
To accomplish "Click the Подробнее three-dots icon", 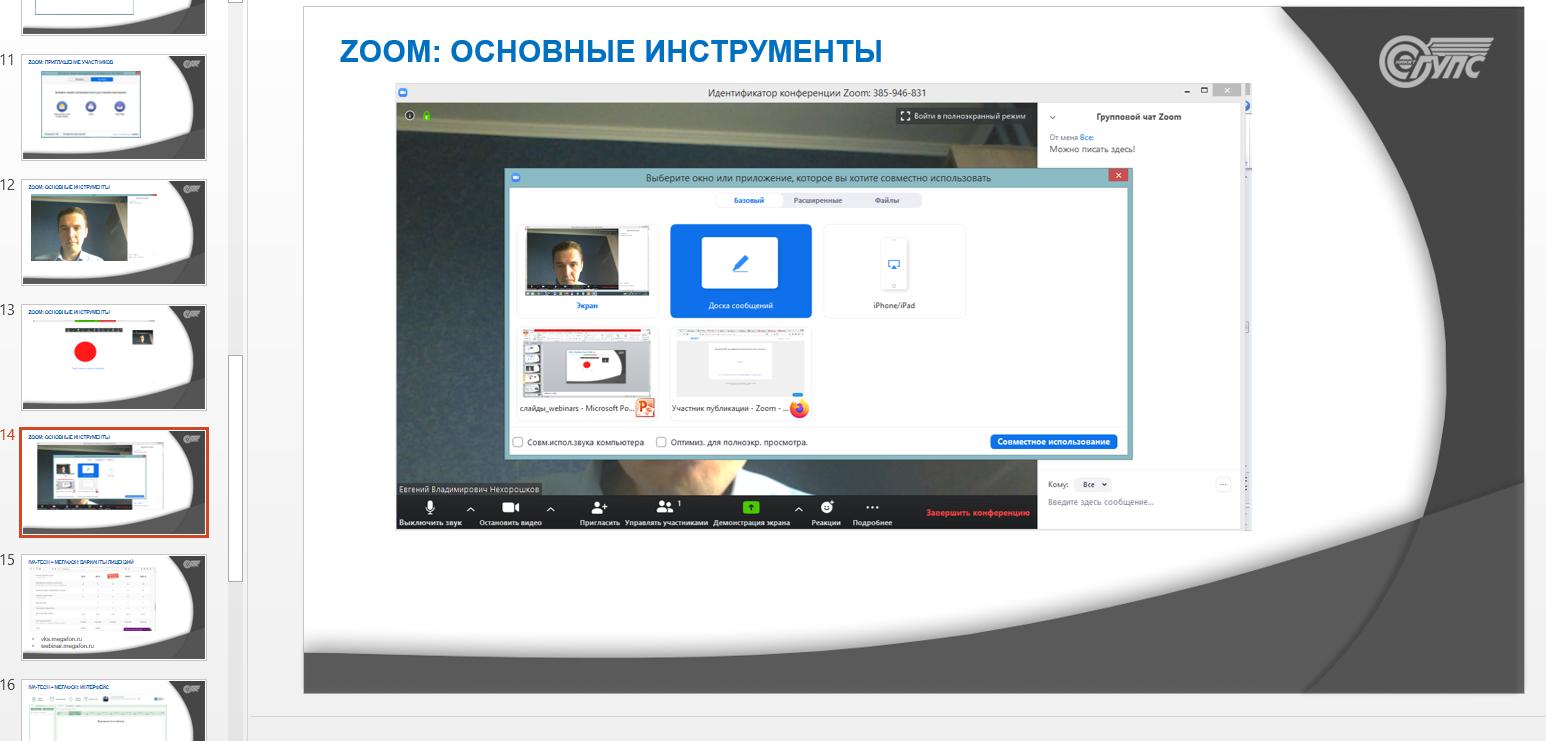I will tap(872, 508).
